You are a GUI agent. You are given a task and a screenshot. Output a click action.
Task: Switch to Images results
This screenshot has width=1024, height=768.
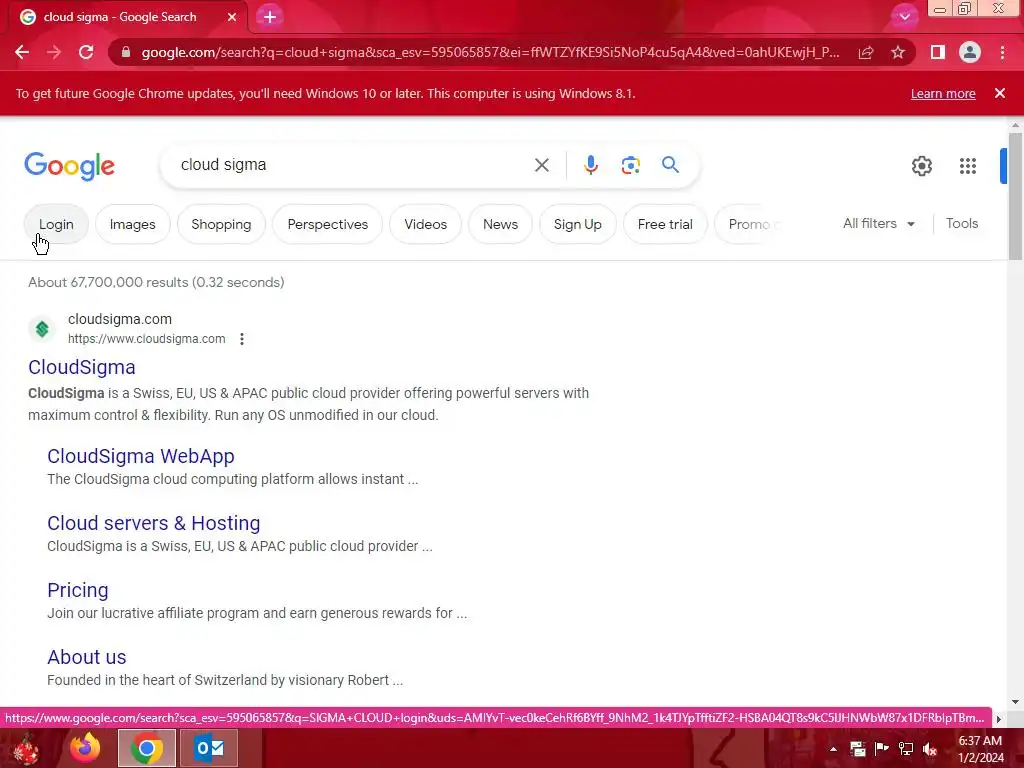click(133, 224)
